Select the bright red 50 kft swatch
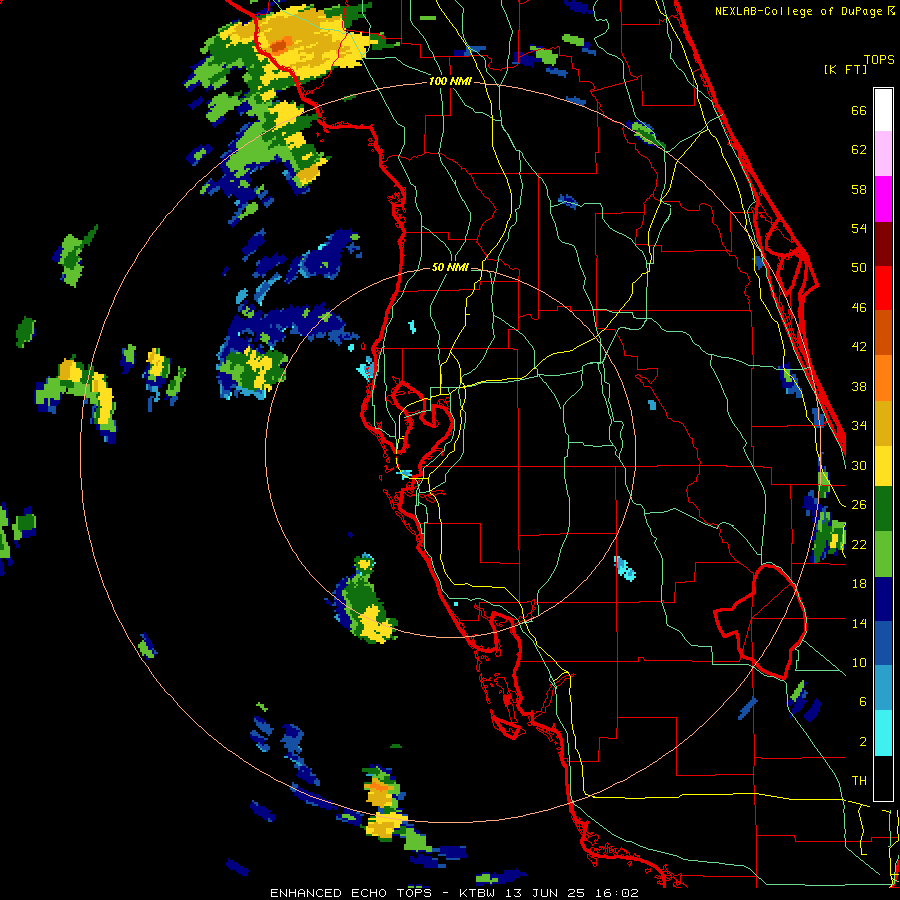 click(x=883, y=288)
